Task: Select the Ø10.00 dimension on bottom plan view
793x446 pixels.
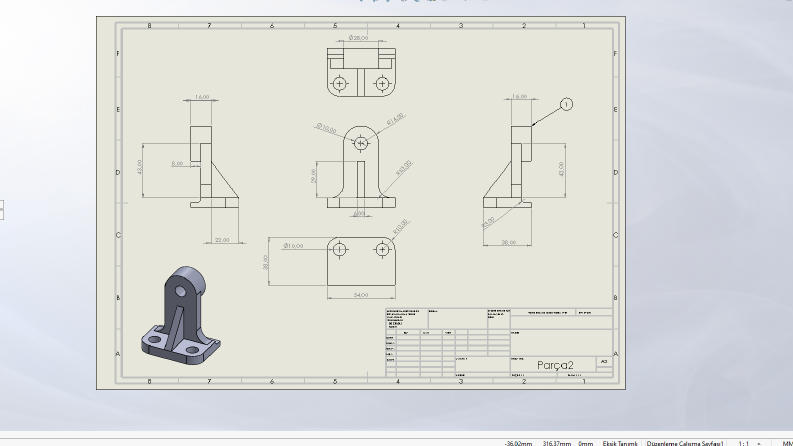Action: [293, 246]
